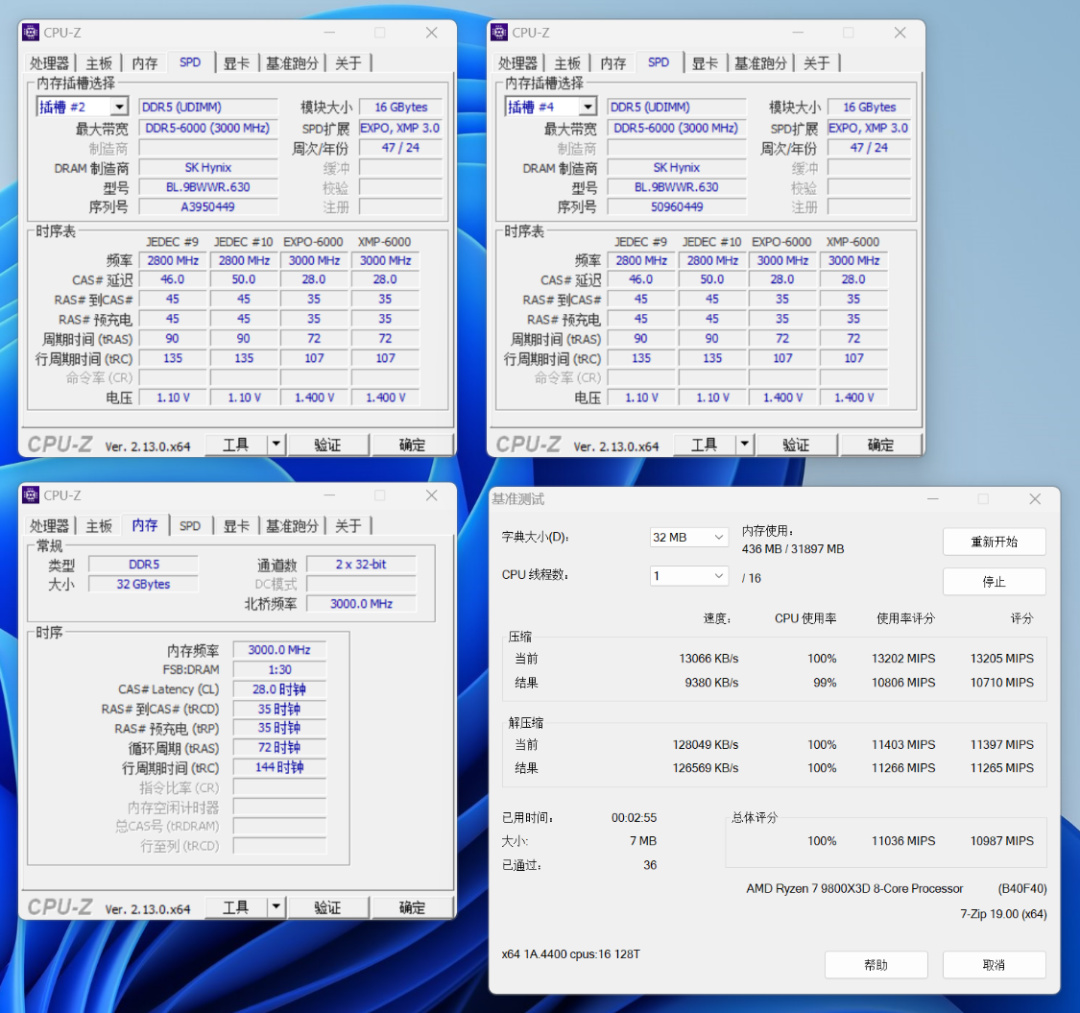Screen dimensions: 1080x1013
Task: Switch to 显卡 tab in slot #4 window
Action: 705,63
